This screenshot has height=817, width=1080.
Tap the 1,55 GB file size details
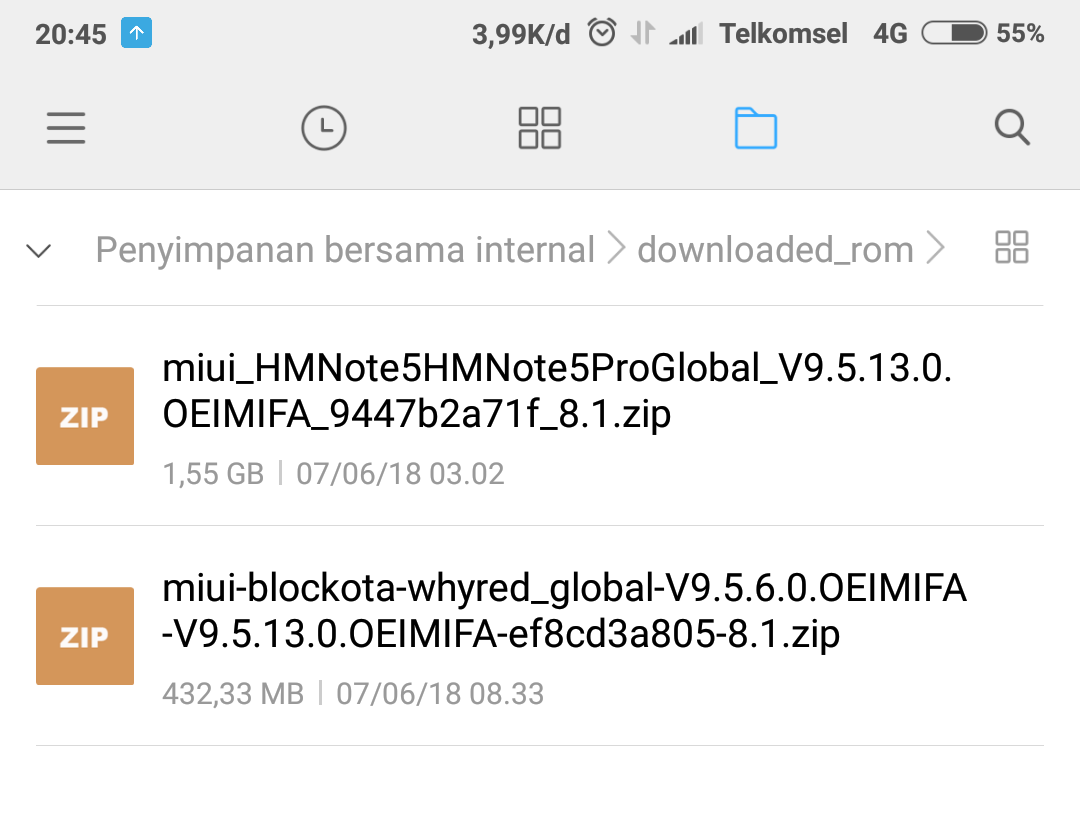(213, 473)
